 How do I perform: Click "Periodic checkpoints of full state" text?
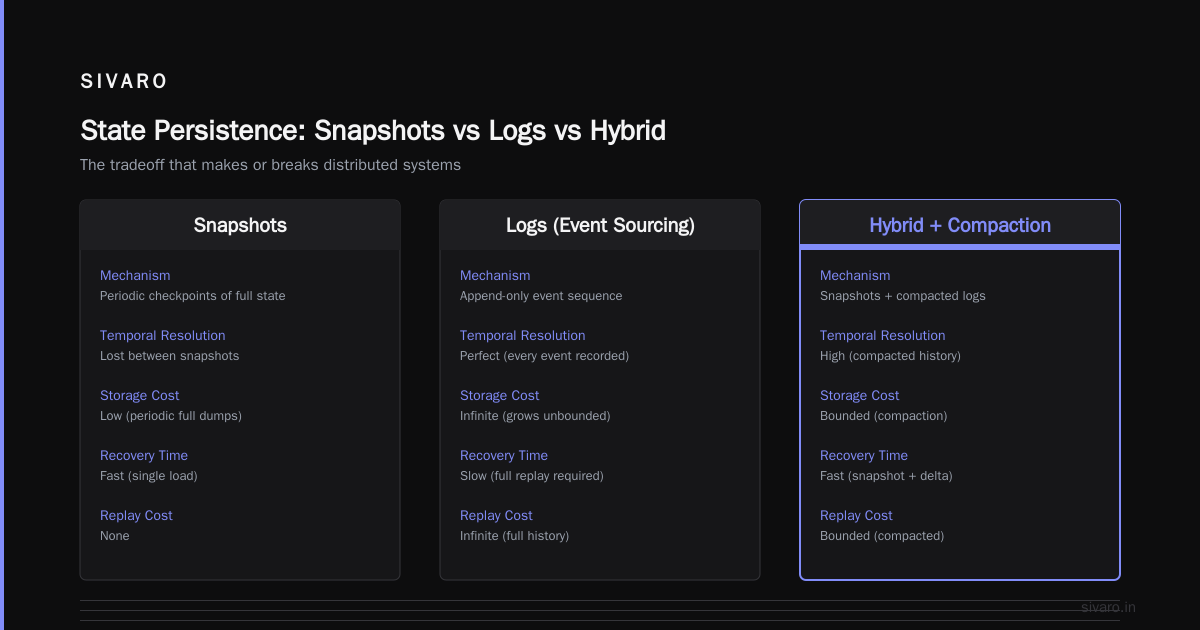tap(192, 296)
